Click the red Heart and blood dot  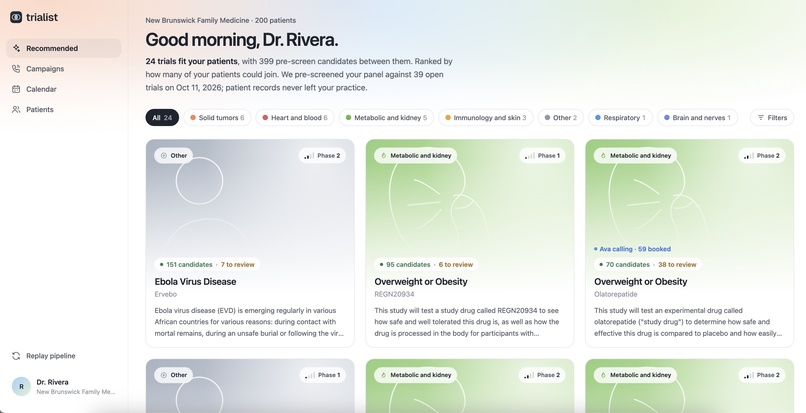265,118
